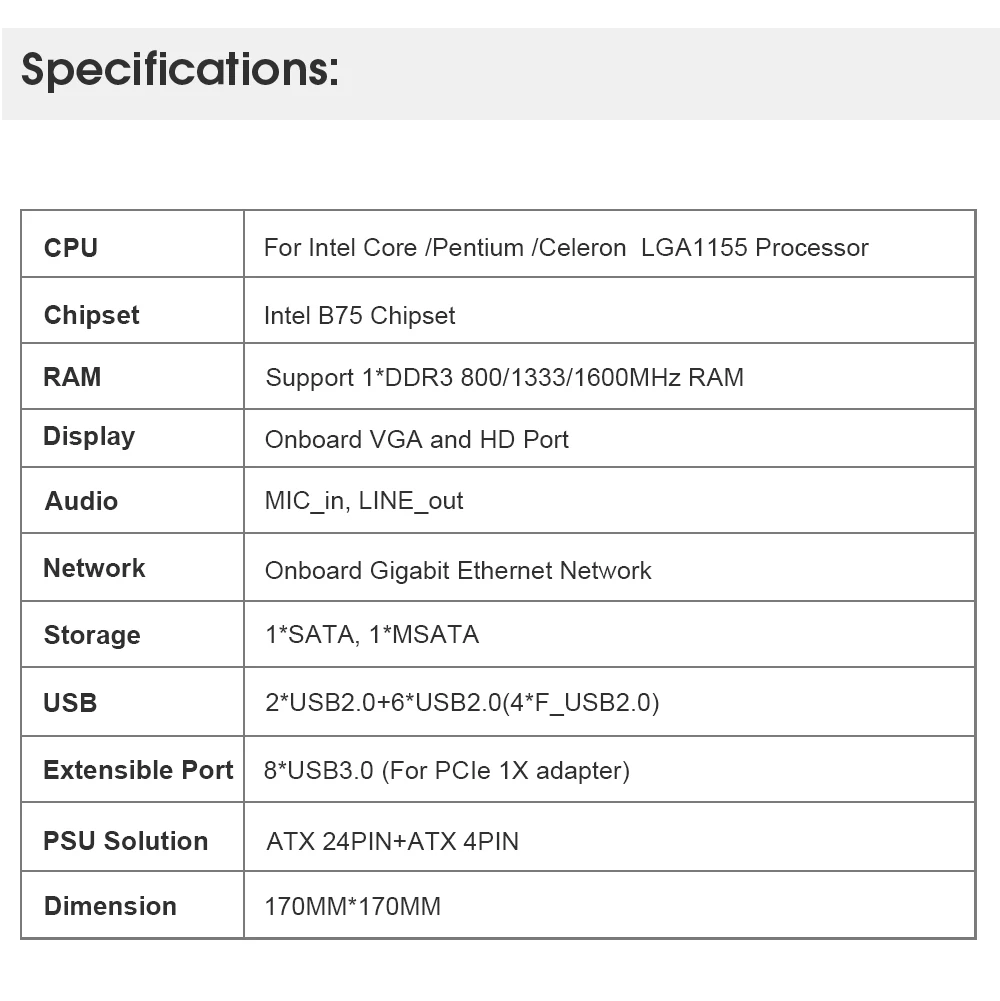Click the Chipset row label
This screenshot has width=1000, height=1001.
pyautogui.click(x=91, y=315)
